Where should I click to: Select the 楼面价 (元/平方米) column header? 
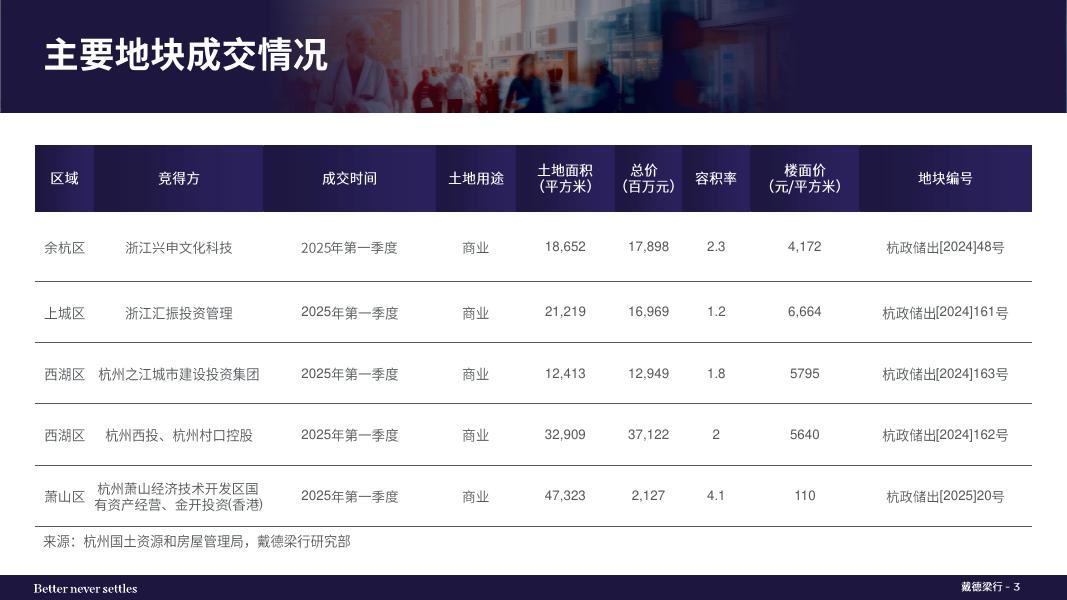[x=804, y=178]
